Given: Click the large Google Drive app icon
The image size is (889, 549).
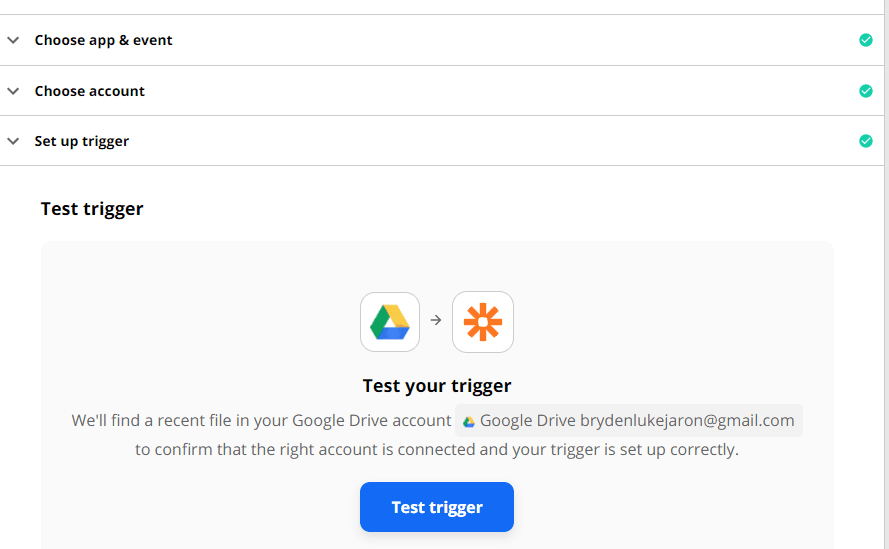Looking at the screenshot, I should coord(390,322).
